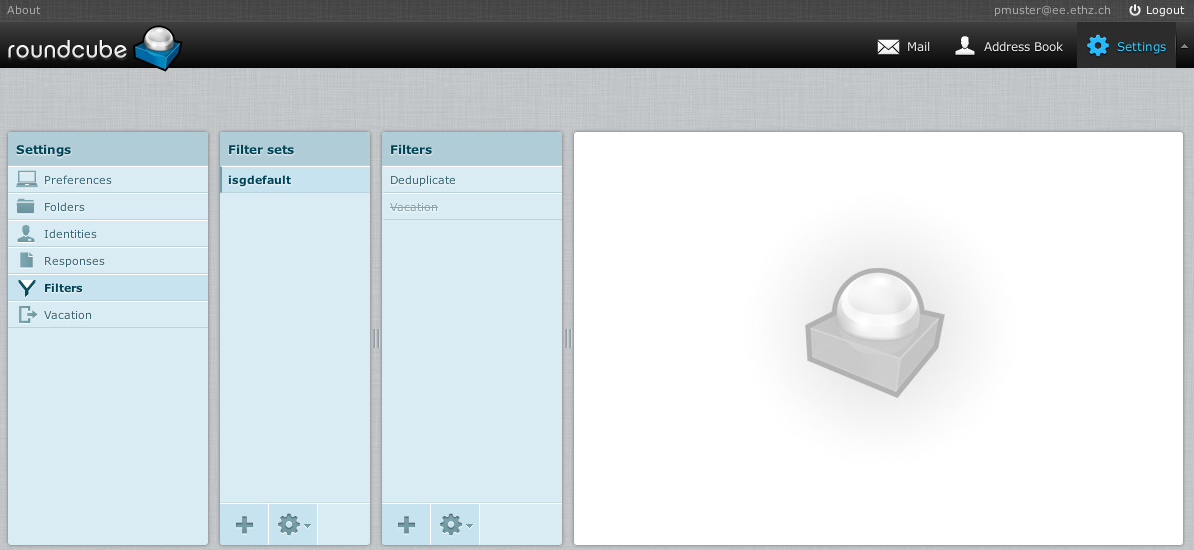Open Folders settings
Image resolution: width=1194 pixels, height=550 pixels.
pyautogui.click(x=108, y=206)
